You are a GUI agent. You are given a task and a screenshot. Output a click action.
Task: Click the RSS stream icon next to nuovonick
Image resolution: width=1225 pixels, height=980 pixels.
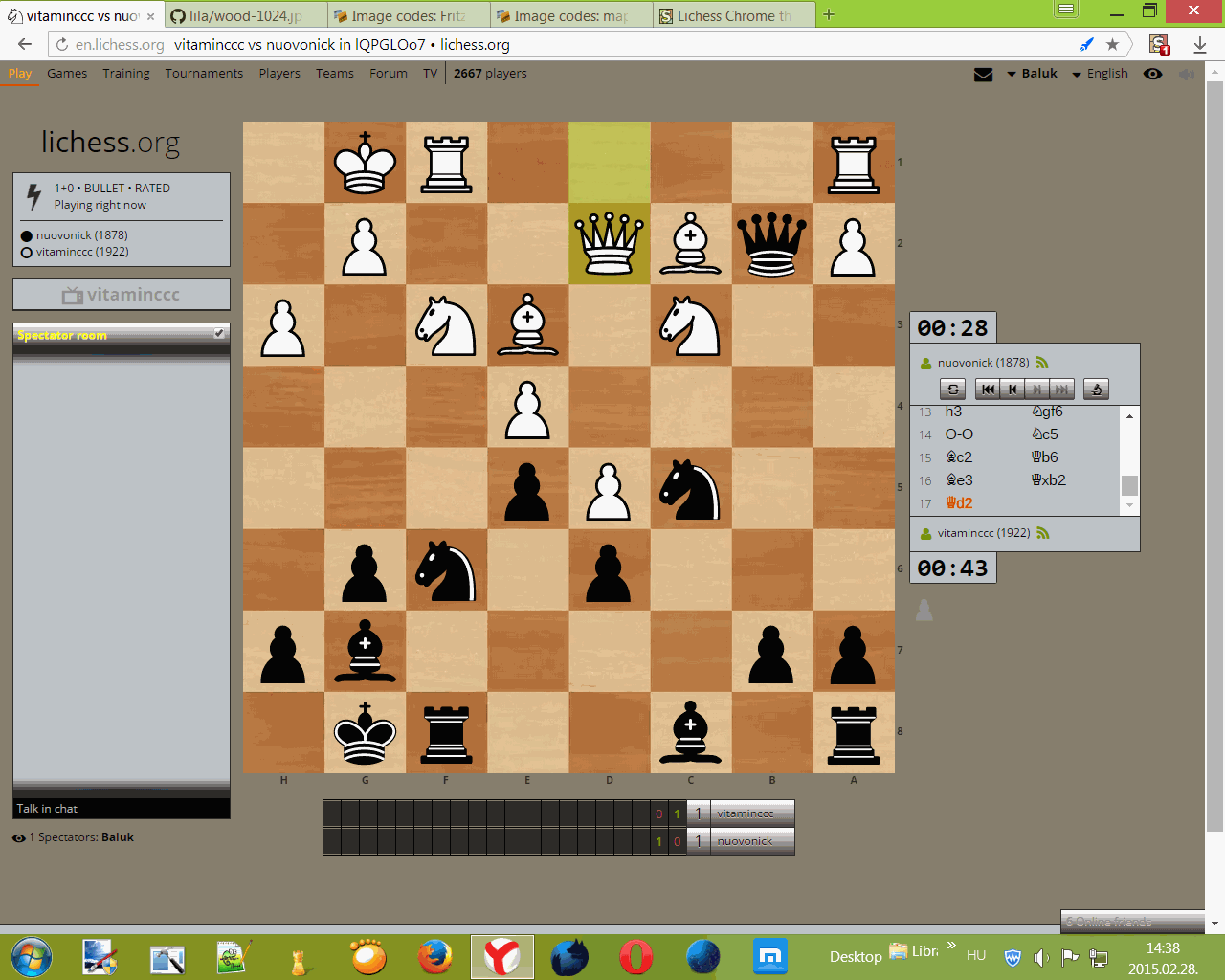(x=1042, y=362)
